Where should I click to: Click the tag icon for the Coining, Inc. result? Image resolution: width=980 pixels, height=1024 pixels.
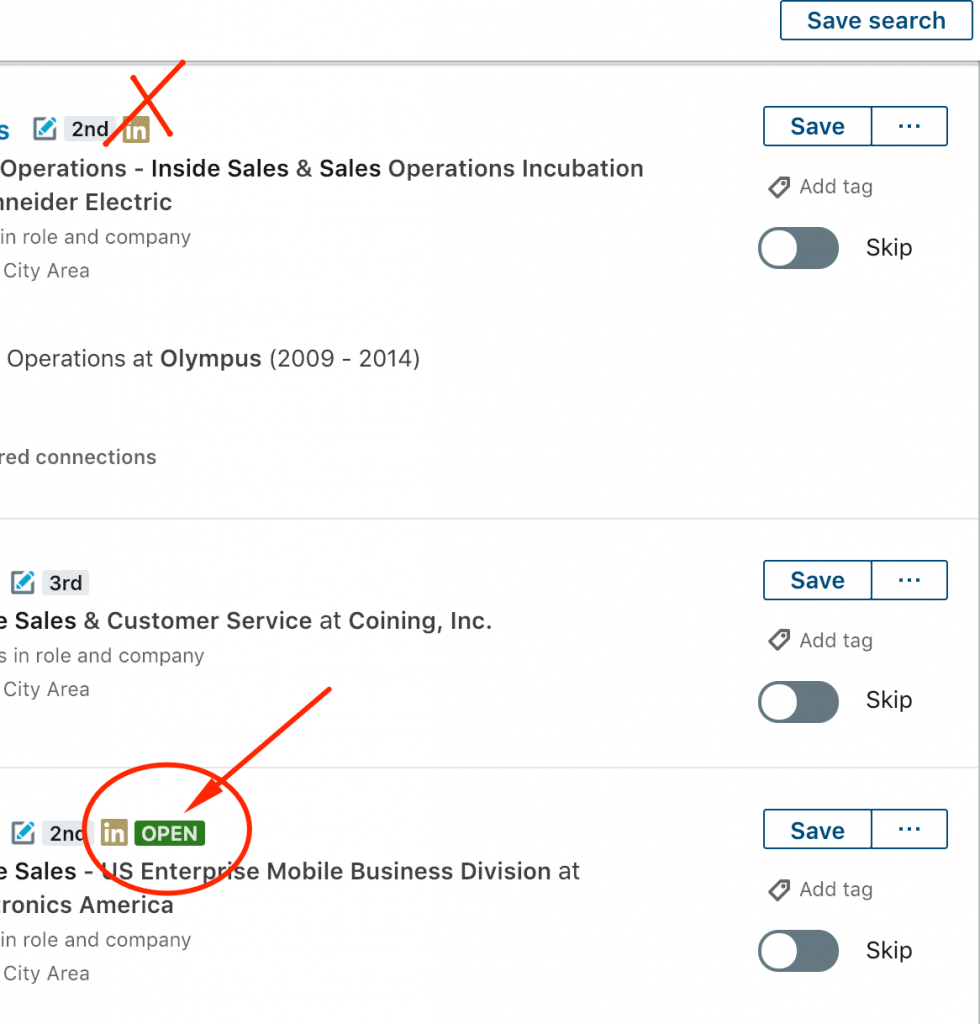pyautogui.click(x=779, y=640)
